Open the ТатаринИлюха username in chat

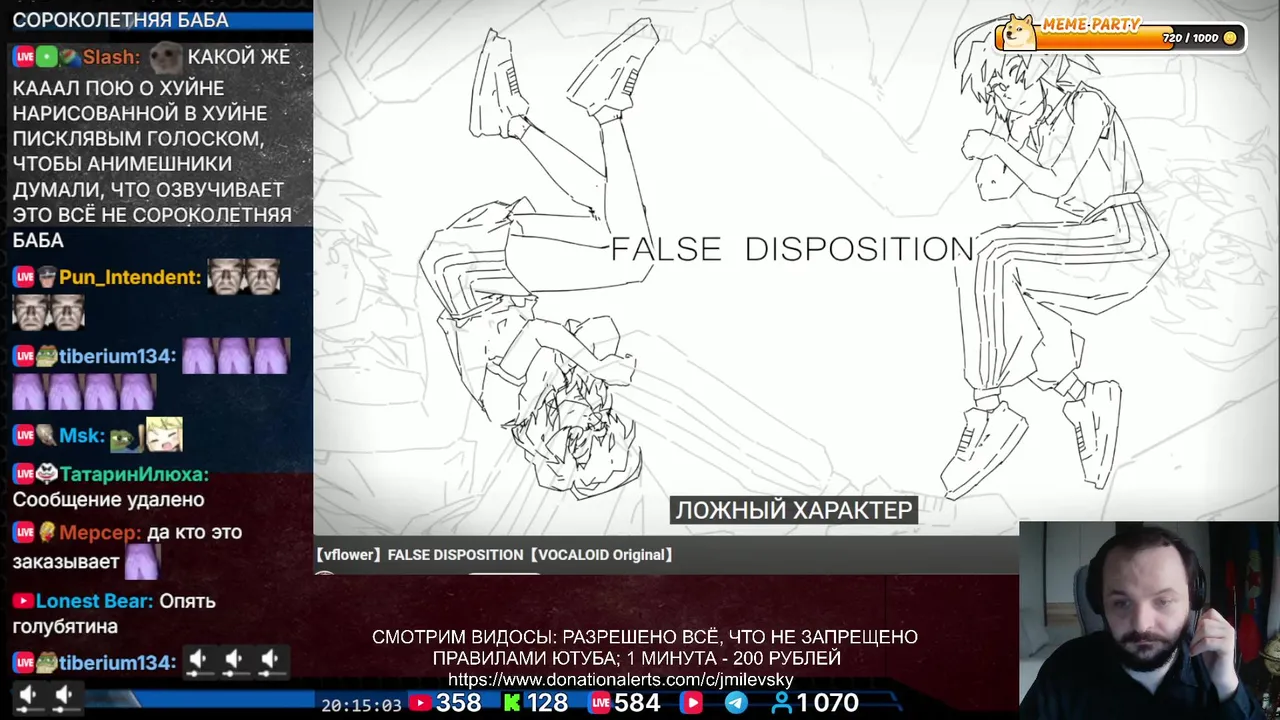134,474
